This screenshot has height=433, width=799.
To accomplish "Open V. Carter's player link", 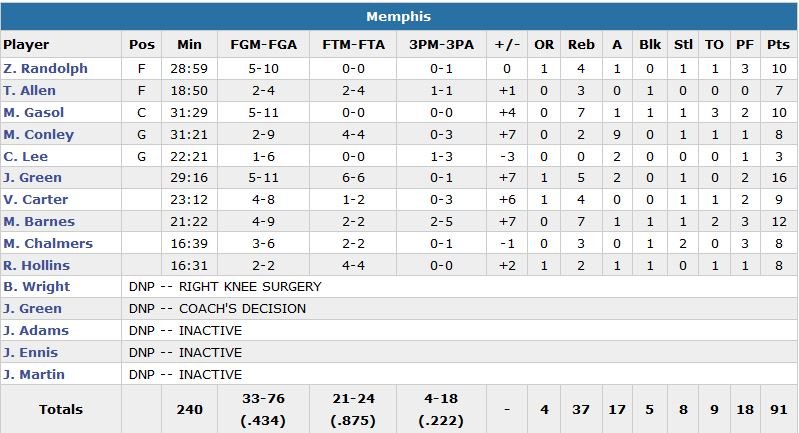I will point(37,200).
